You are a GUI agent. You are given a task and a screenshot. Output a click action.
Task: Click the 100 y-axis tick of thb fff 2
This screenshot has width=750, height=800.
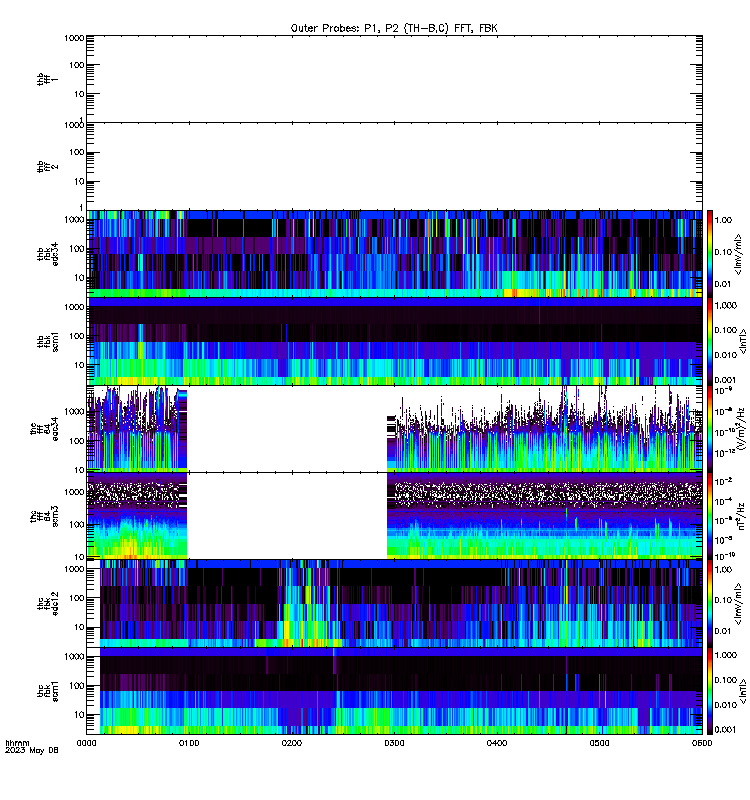(77, 152)
